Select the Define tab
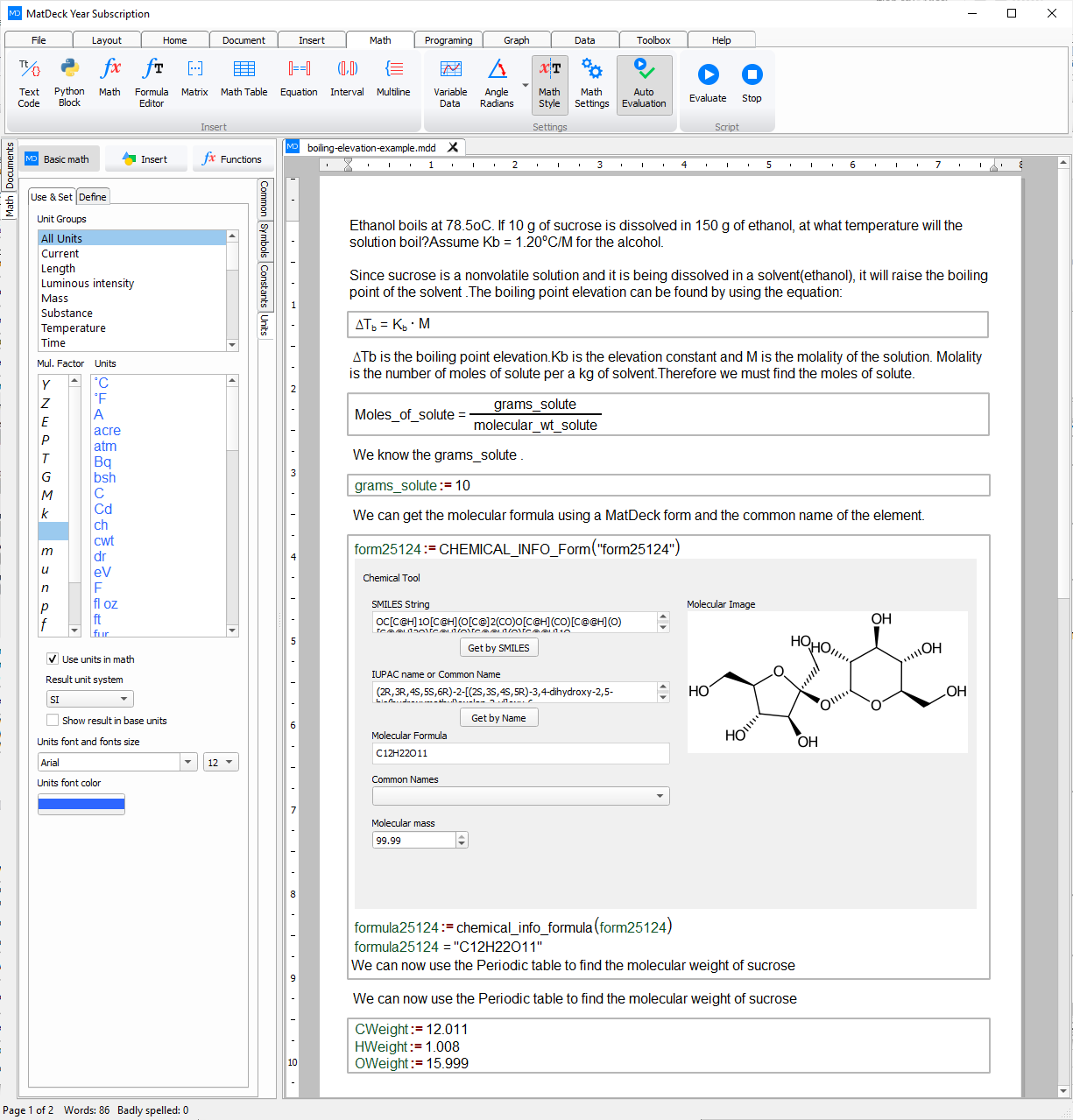Image resolution: width=1073 pixels, height=1120 pixels. coord(92,197)
